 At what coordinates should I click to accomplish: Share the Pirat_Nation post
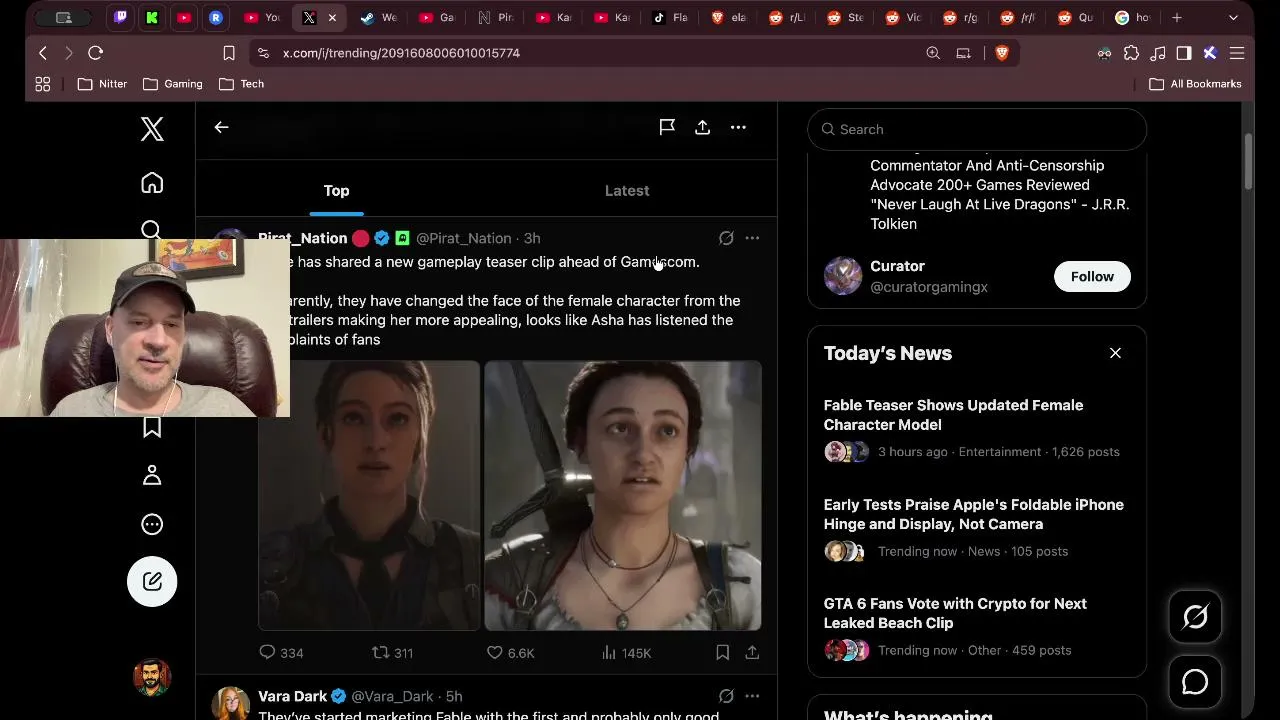coord(752,652)
